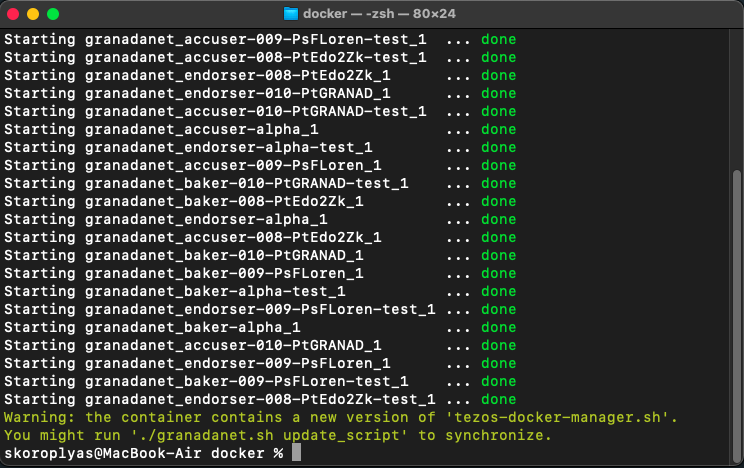Click 'done' on the endorser-alpha_1 line

[498, 220]
